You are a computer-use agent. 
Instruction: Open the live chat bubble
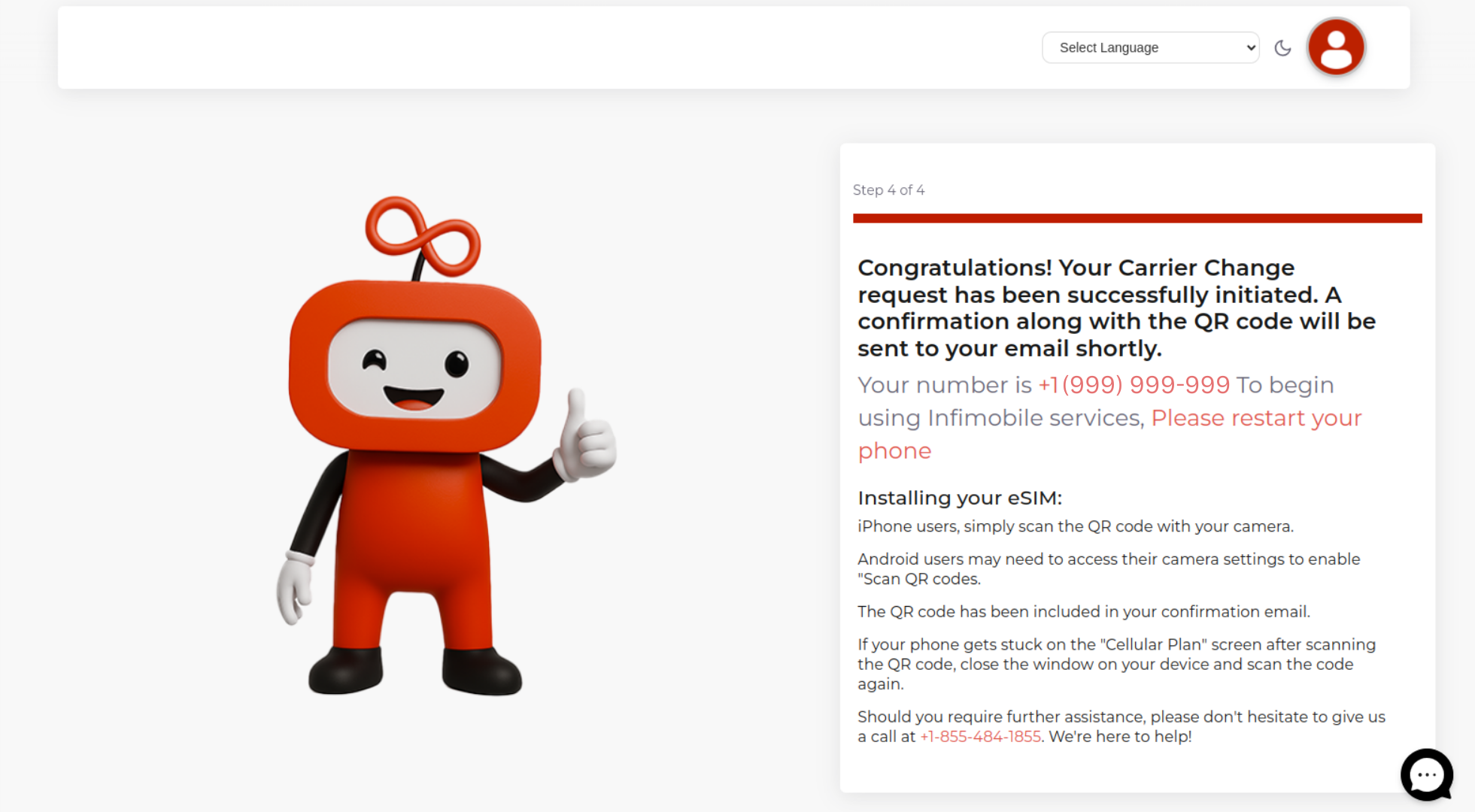(x=1426, y=774)
